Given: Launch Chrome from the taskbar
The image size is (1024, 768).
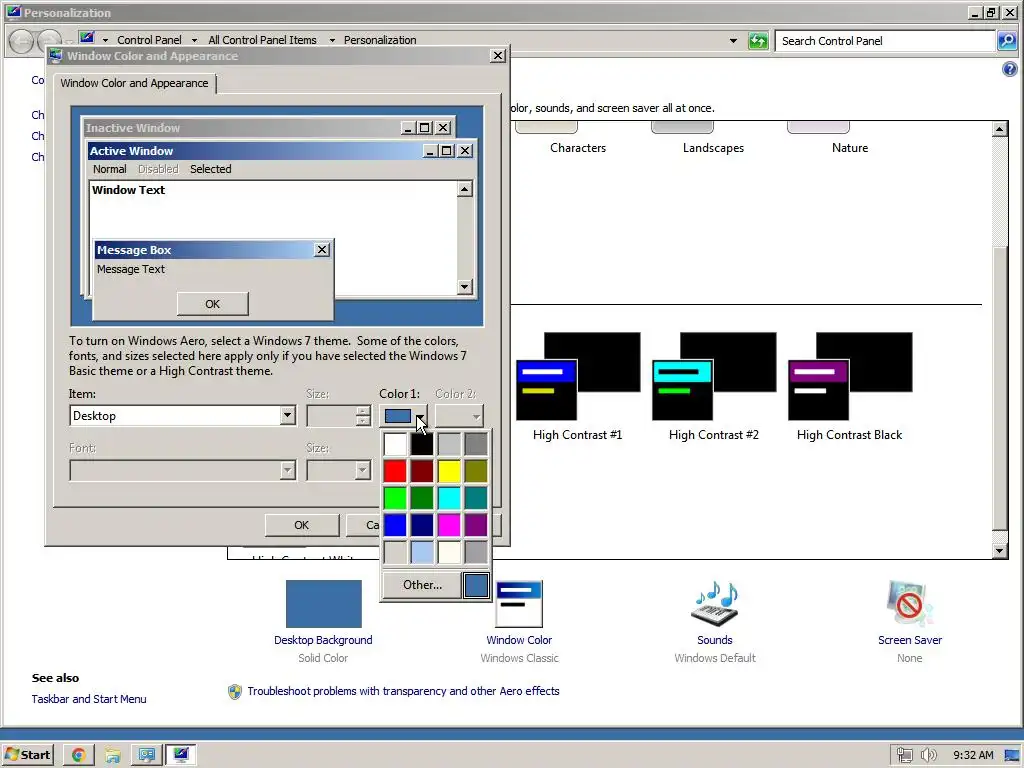Looking at the screenshot, I should coord(78,755).
